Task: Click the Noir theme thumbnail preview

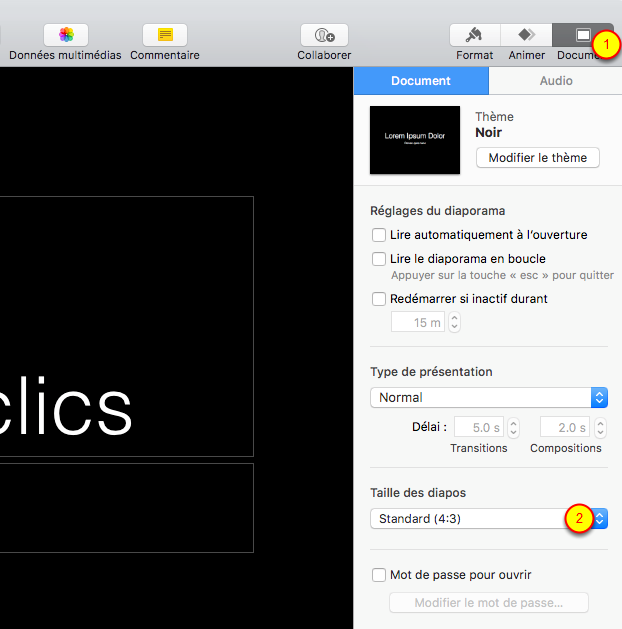Action: (415, 140)
